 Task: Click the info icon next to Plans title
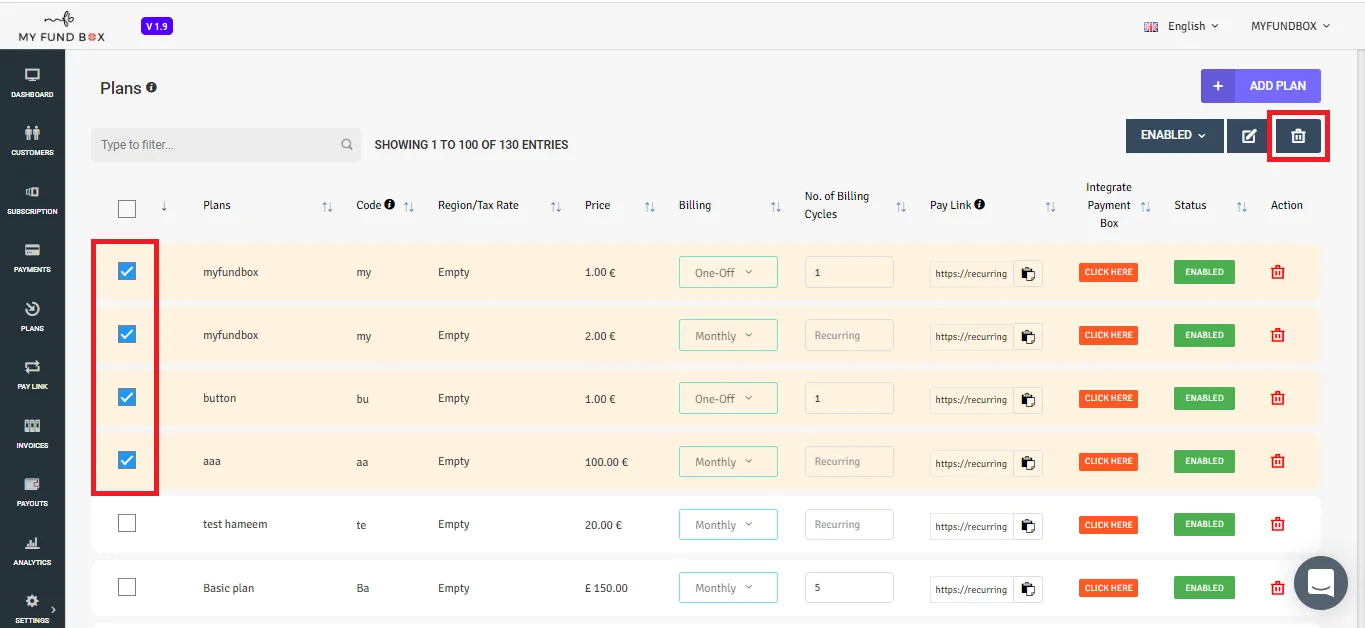click(152, 87)
